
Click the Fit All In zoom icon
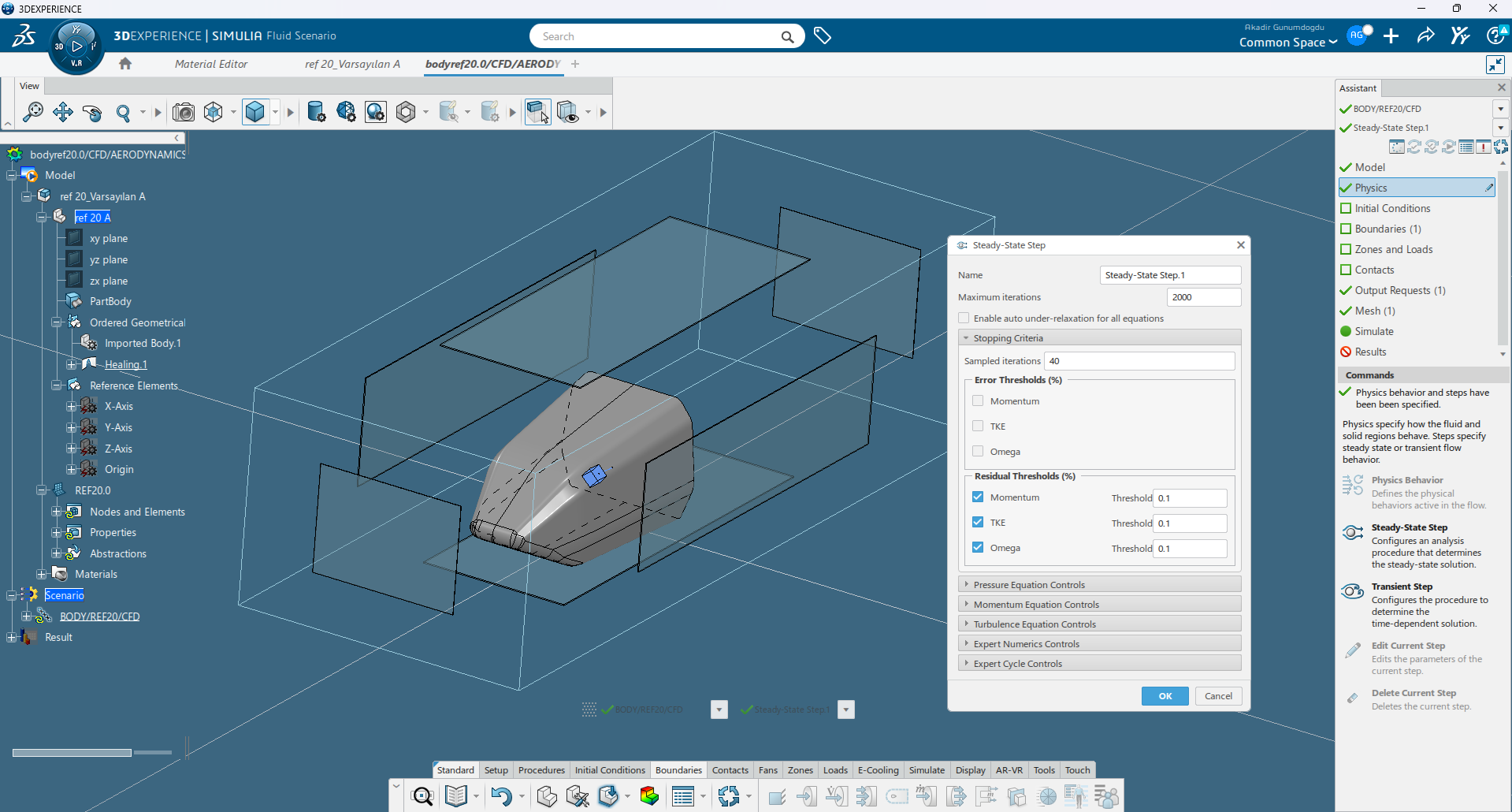point(33,112)
